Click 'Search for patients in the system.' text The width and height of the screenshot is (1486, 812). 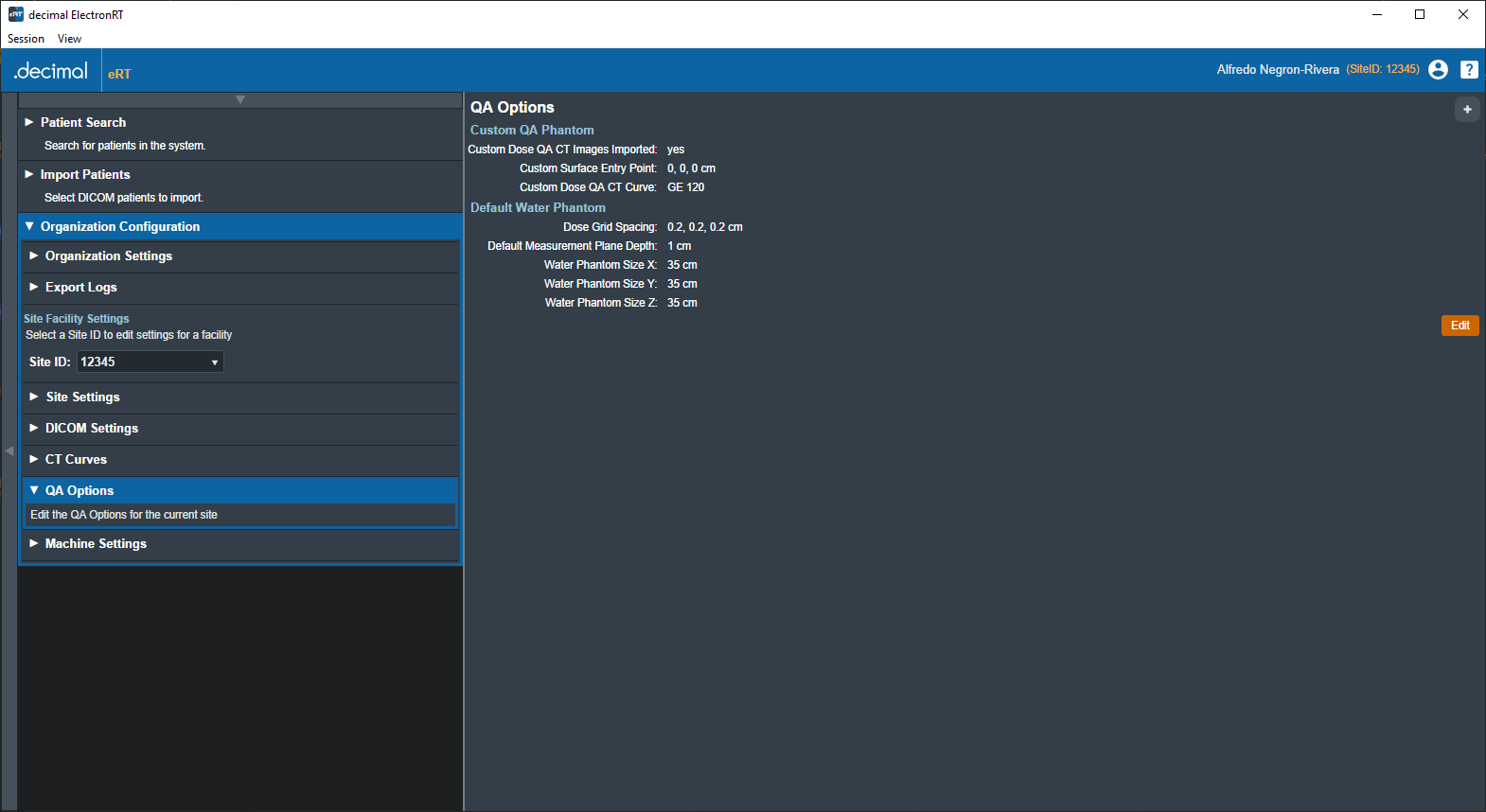125,146
